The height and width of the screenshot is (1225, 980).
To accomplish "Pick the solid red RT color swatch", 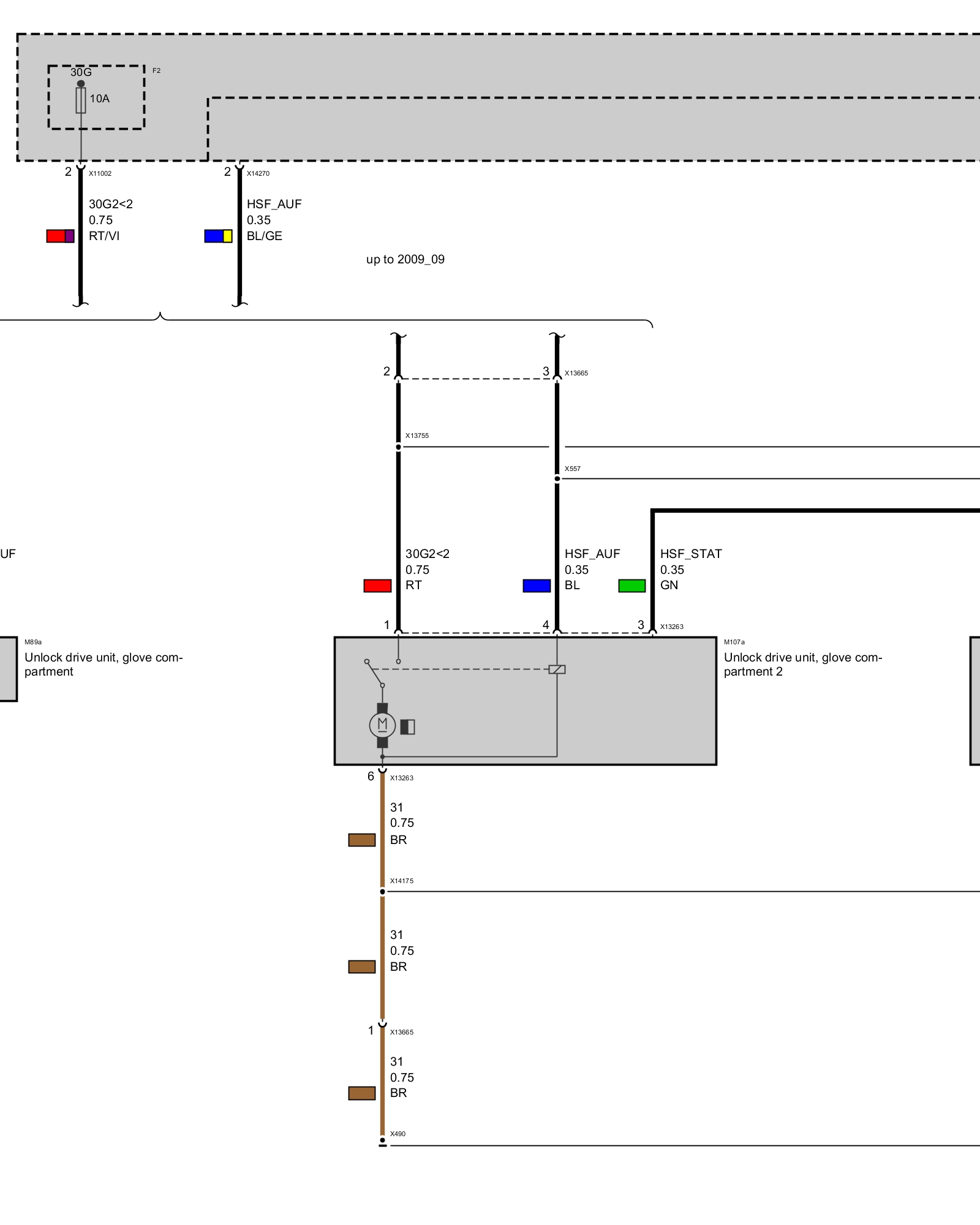I will click(x=377, y=586).
